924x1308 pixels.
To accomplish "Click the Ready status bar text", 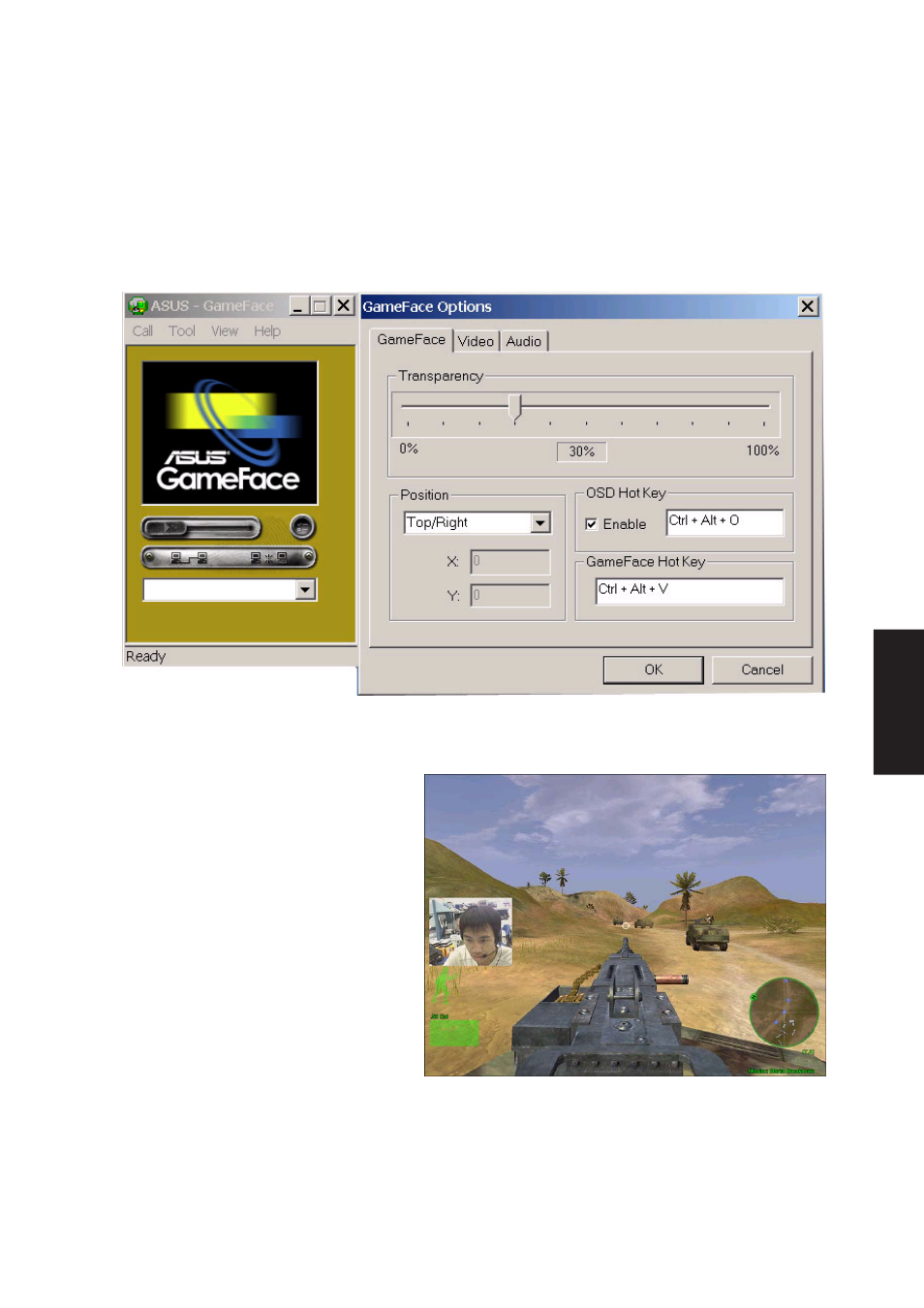I will [146, 657].
